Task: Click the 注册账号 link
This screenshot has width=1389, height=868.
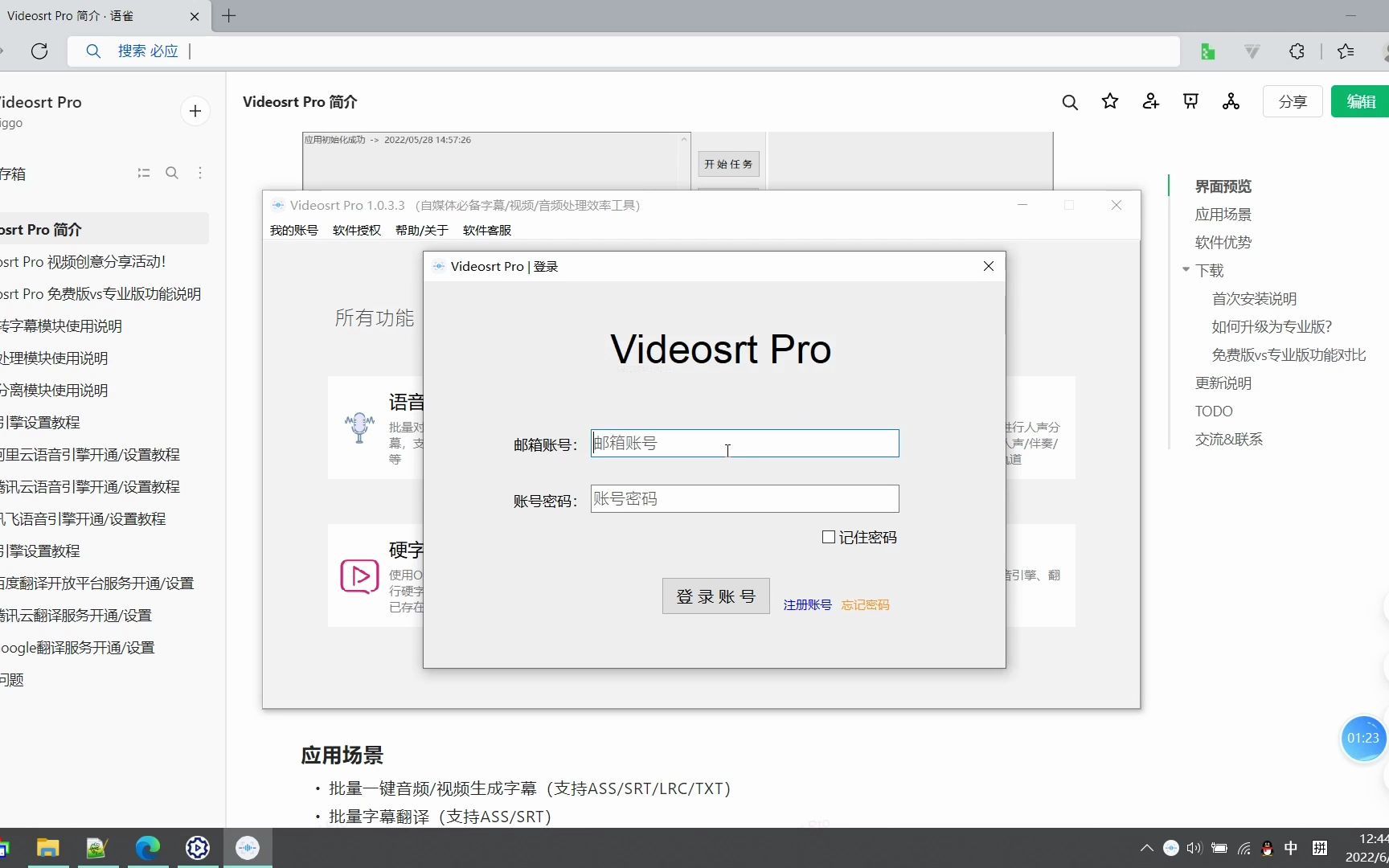Action: [808, 605]
